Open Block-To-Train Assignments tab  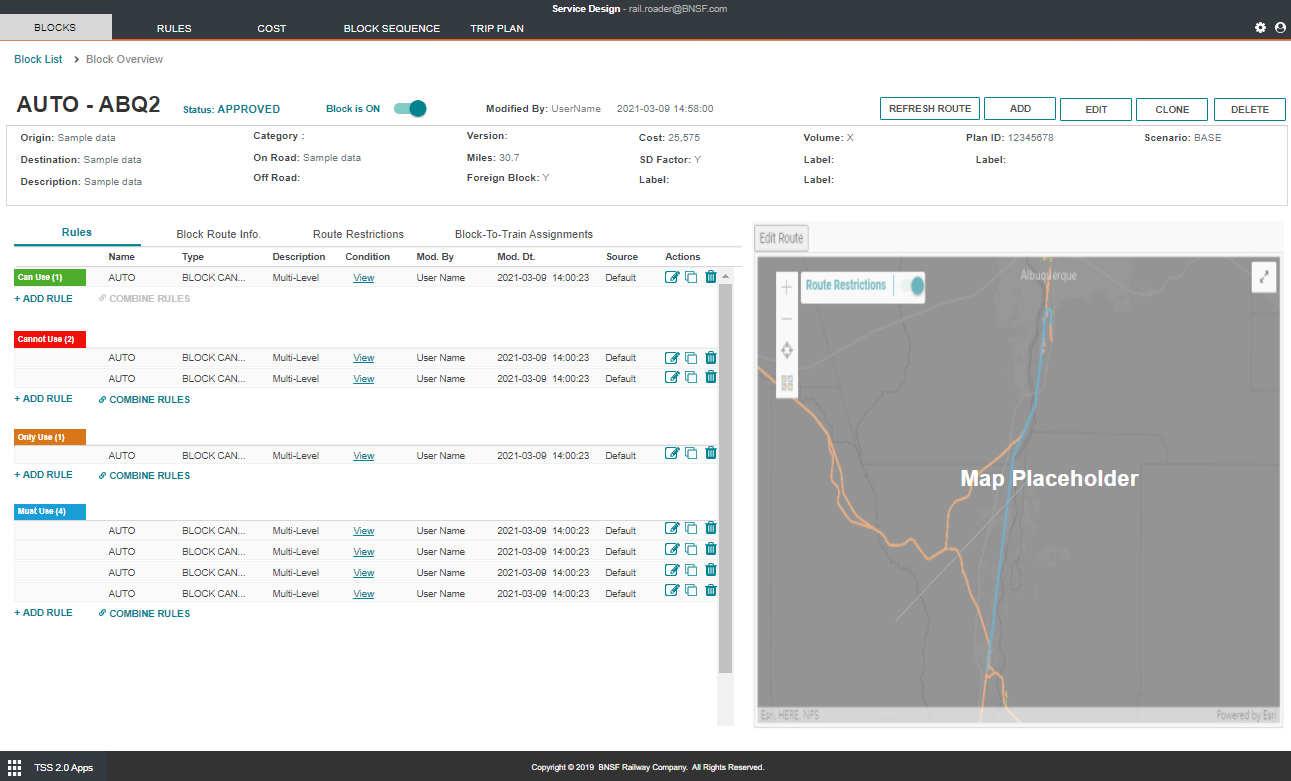(x=524, y=234)
